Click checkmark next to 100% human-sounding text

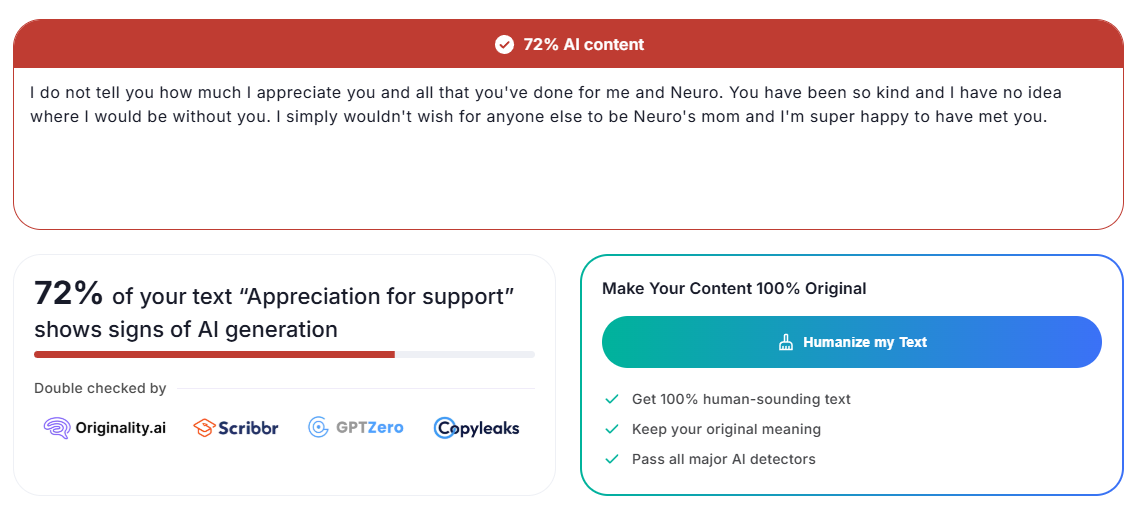pyautogui.click(x=612, y=399)
